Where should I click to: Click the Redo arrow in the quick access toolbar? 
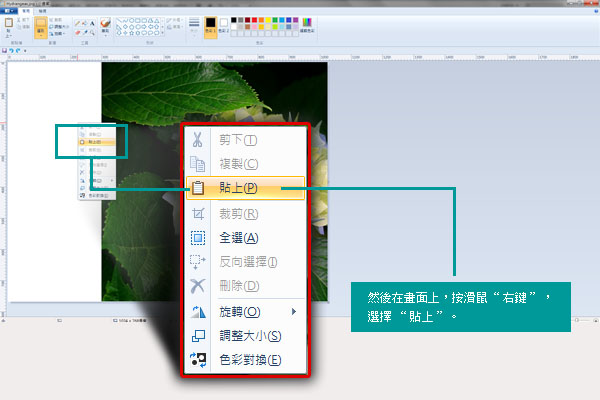(18, 50)
